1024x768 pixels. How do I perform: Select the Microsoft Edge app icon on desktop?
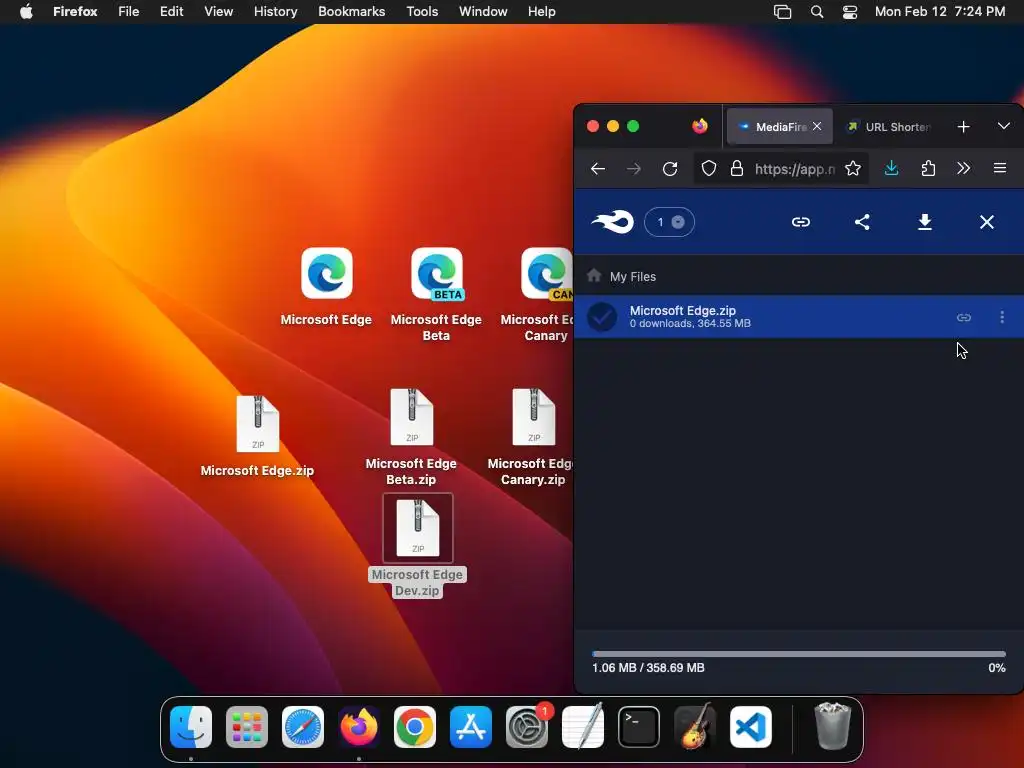[327, 273]
